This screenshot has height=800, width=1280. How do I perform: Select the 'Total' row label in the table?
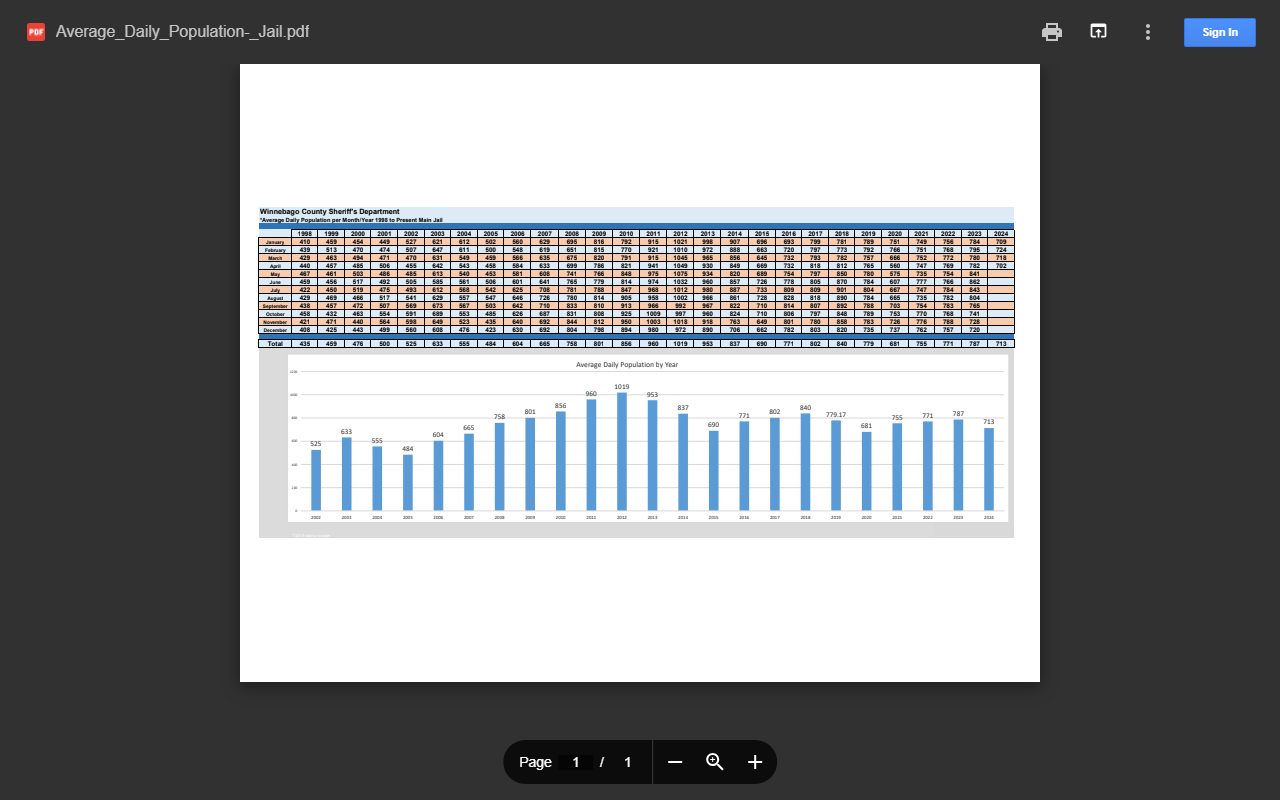coord(275,343)
